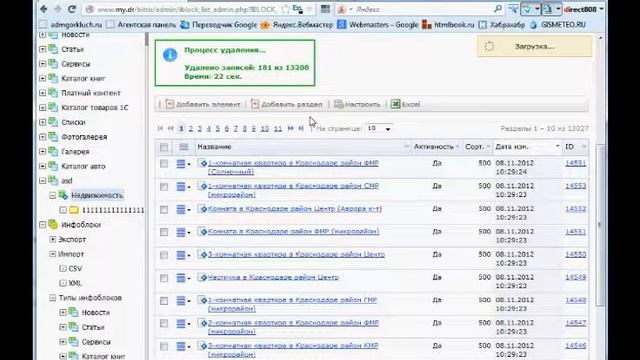Click the yellow folder icon 111111111111111
Image resolution: width=640 pixels, height=360 pixels.
[74, 210]
